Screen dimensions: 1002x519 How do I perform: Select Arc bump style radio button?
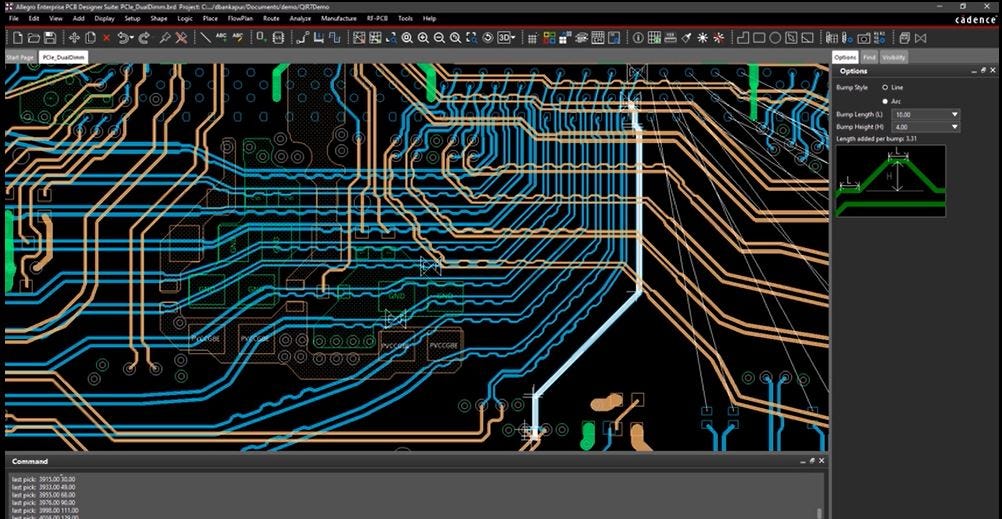[x=885, y=101]
